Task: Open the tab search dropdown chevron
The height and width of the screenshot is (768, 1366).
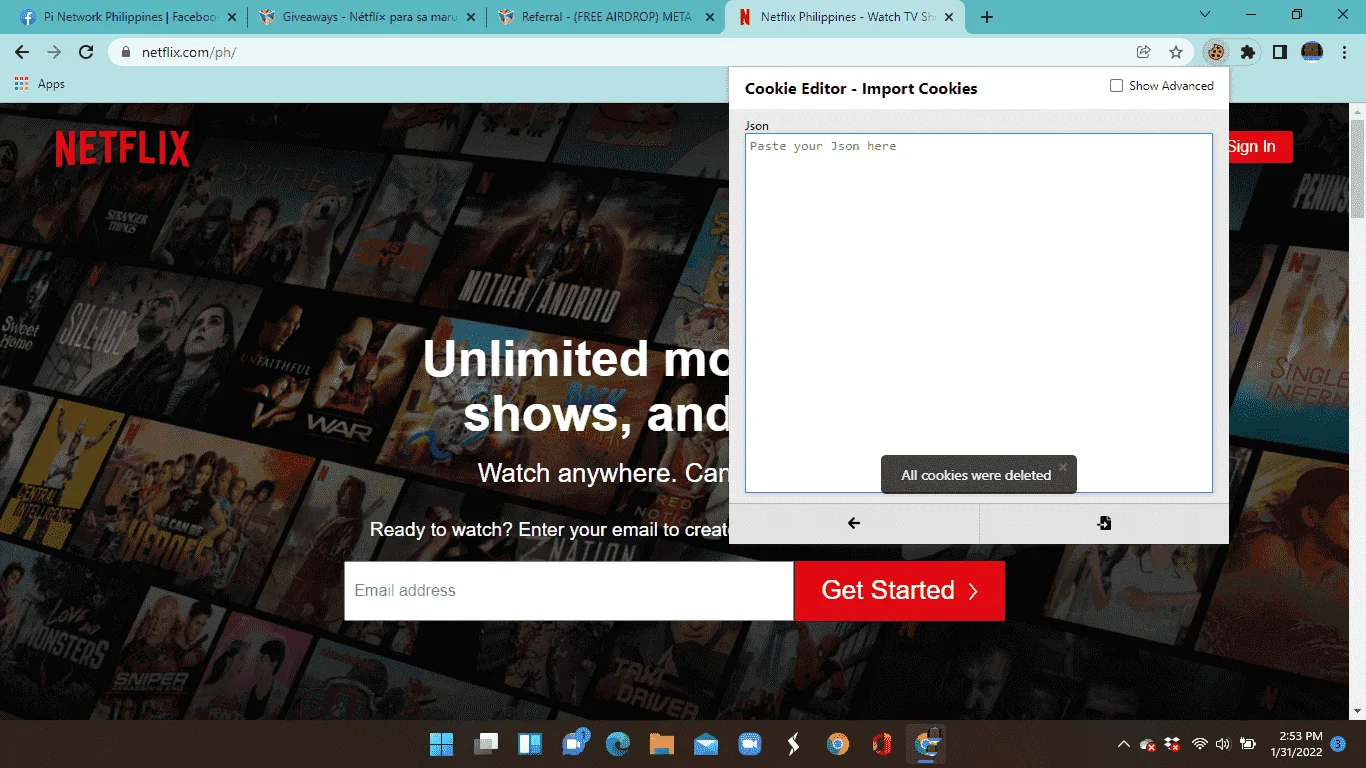Action: pyautogui.click(x=1205, y=15)
